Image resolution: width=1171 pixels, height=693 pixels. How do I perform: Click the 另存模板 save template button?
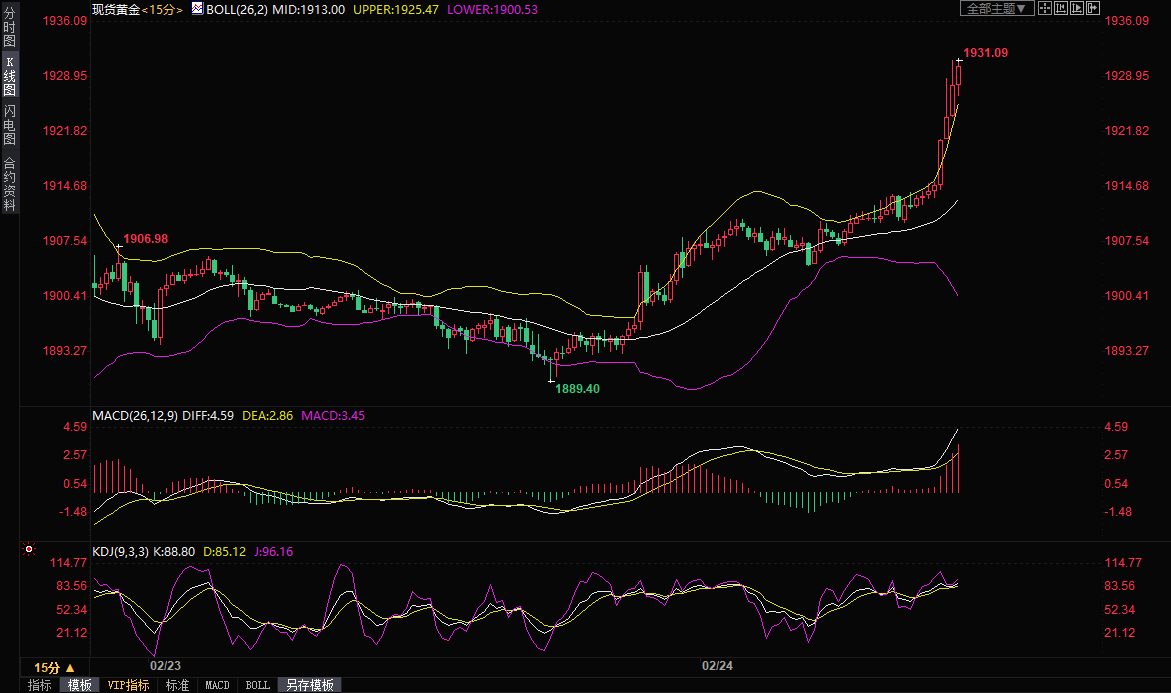309,685
